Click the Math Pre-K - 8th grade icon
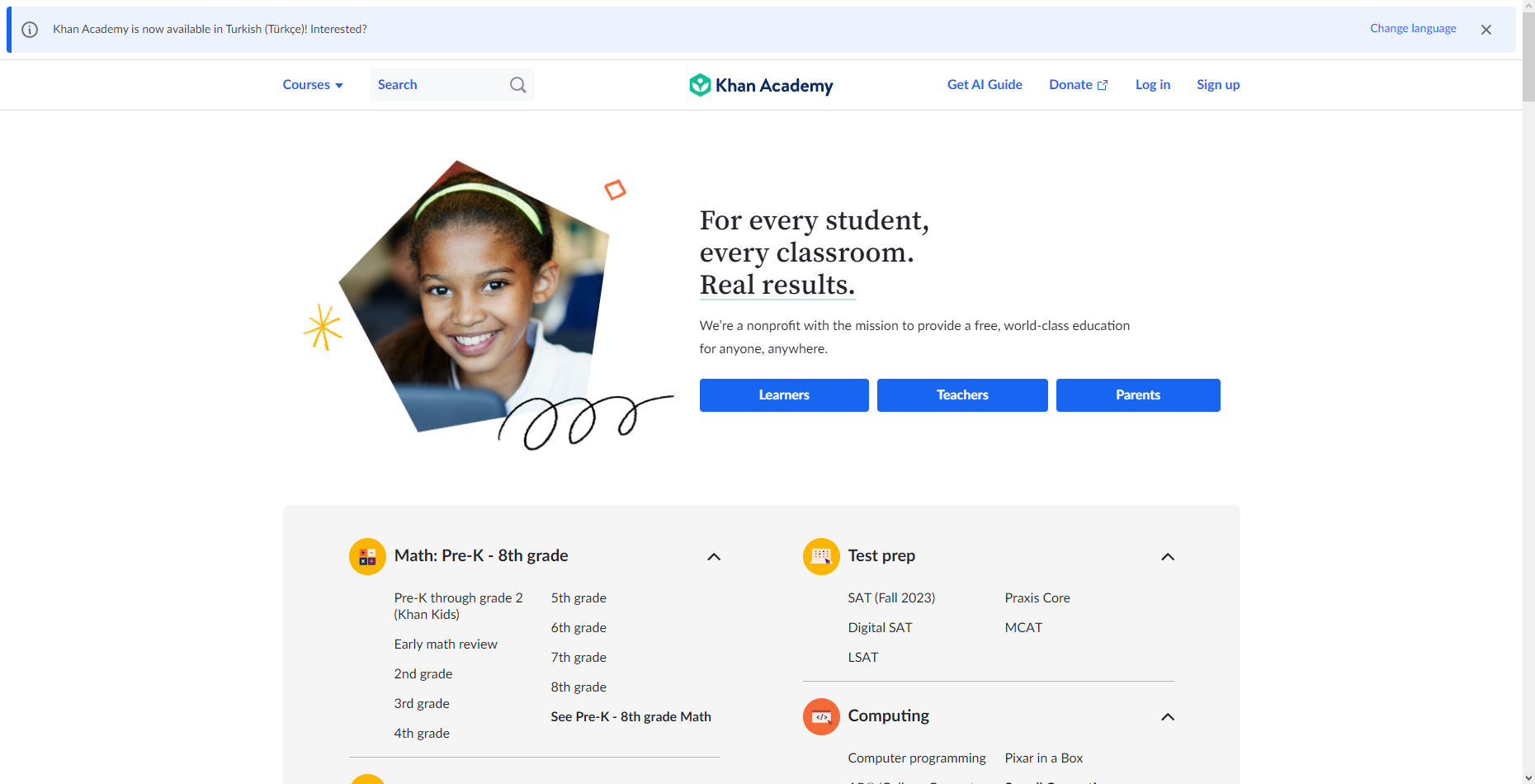 pyautogui.click(x=367, y=556)
